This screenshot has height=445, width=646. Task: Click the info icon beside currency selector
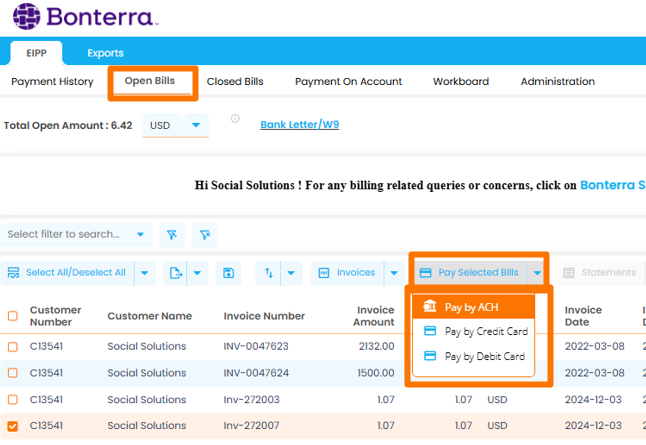(235, 119)
